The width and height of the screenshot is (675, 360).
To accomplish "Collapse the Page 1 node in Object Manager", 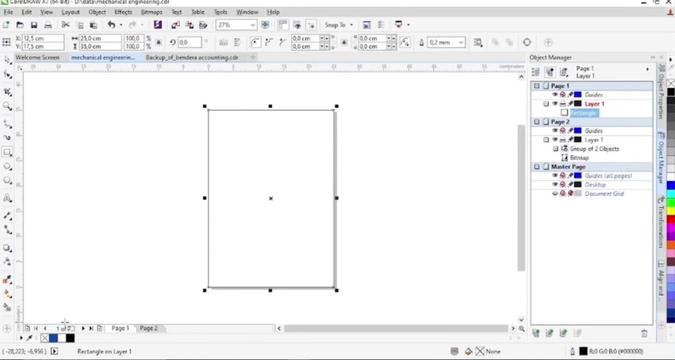I will [536, 86].
